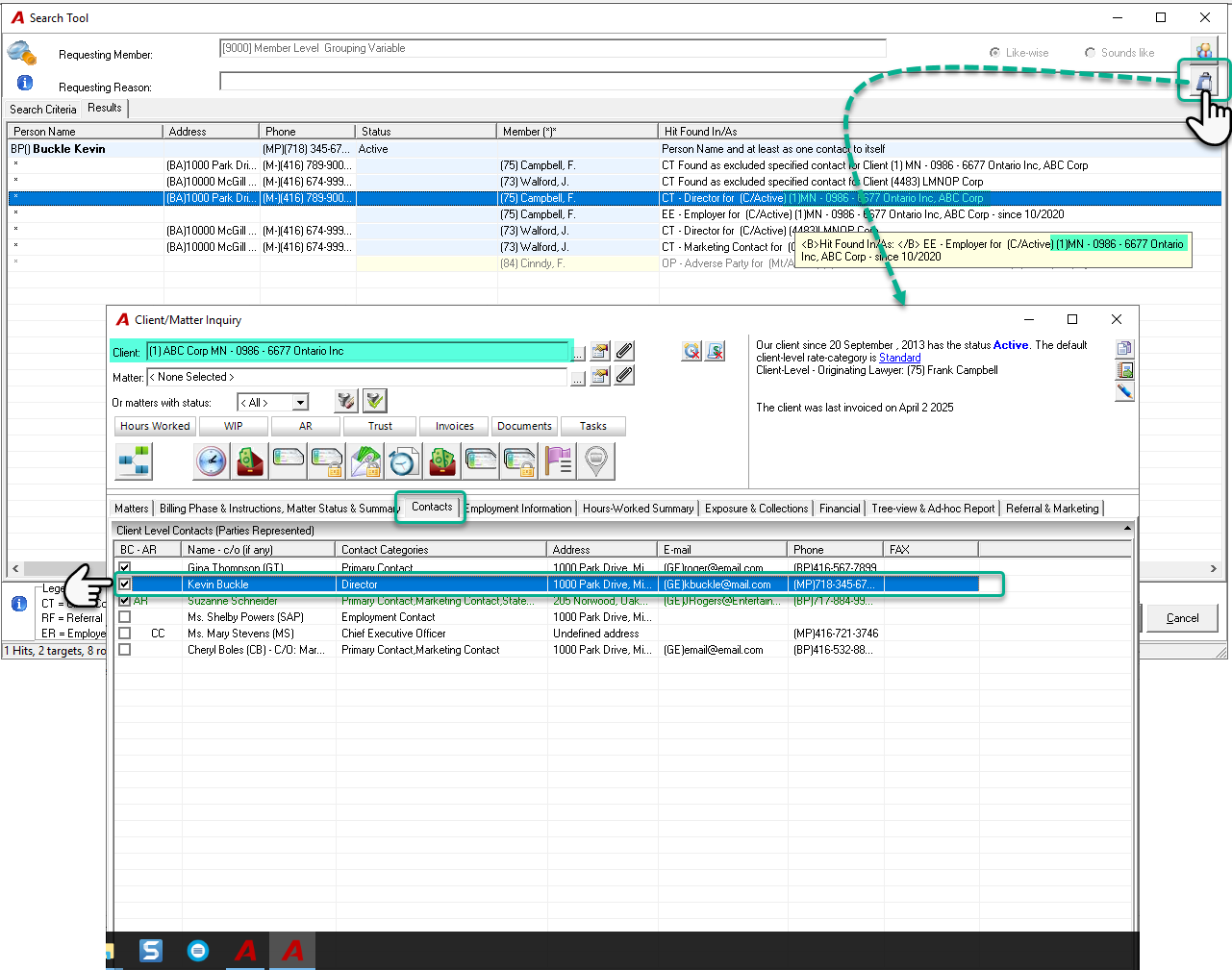Click the Cancel button in Search Tool
This screenshot has height=970, width=1232.
pyautogui.click(x=1182, y=618)
